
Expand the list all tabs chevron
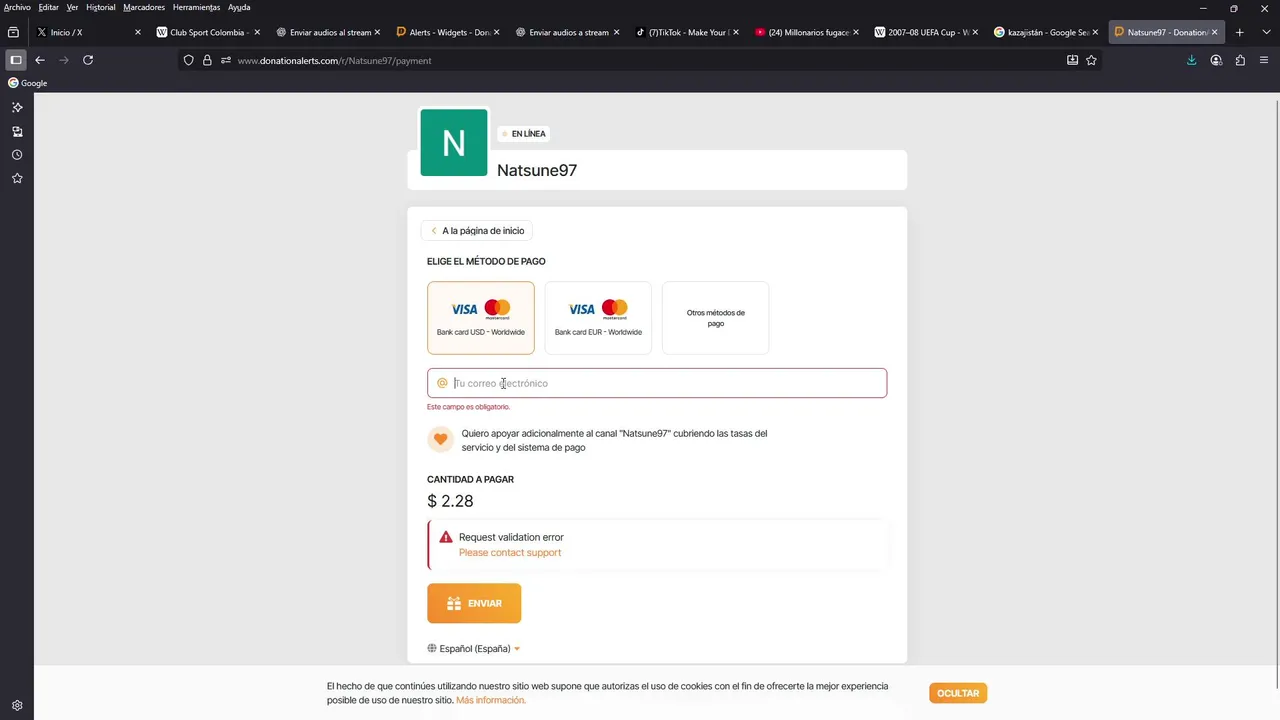tap(1265, 32)
